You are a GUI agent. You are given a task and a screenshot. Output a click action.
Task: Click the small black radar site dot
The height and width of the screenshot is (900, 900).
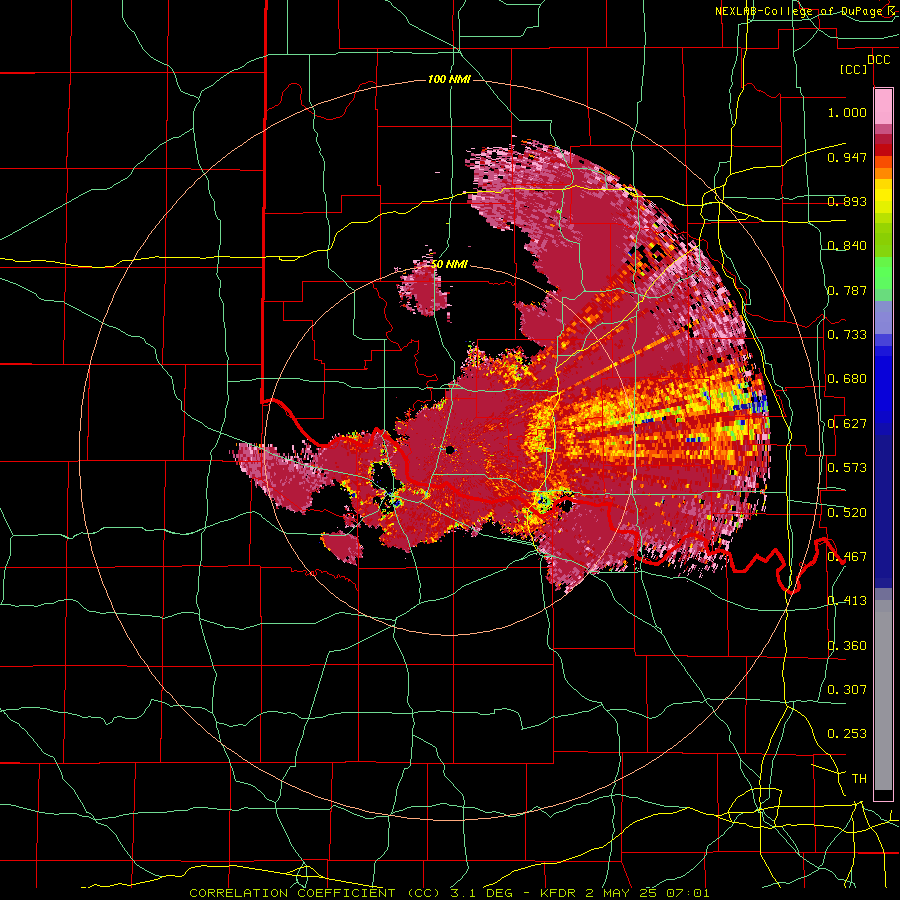coord(450,450)
